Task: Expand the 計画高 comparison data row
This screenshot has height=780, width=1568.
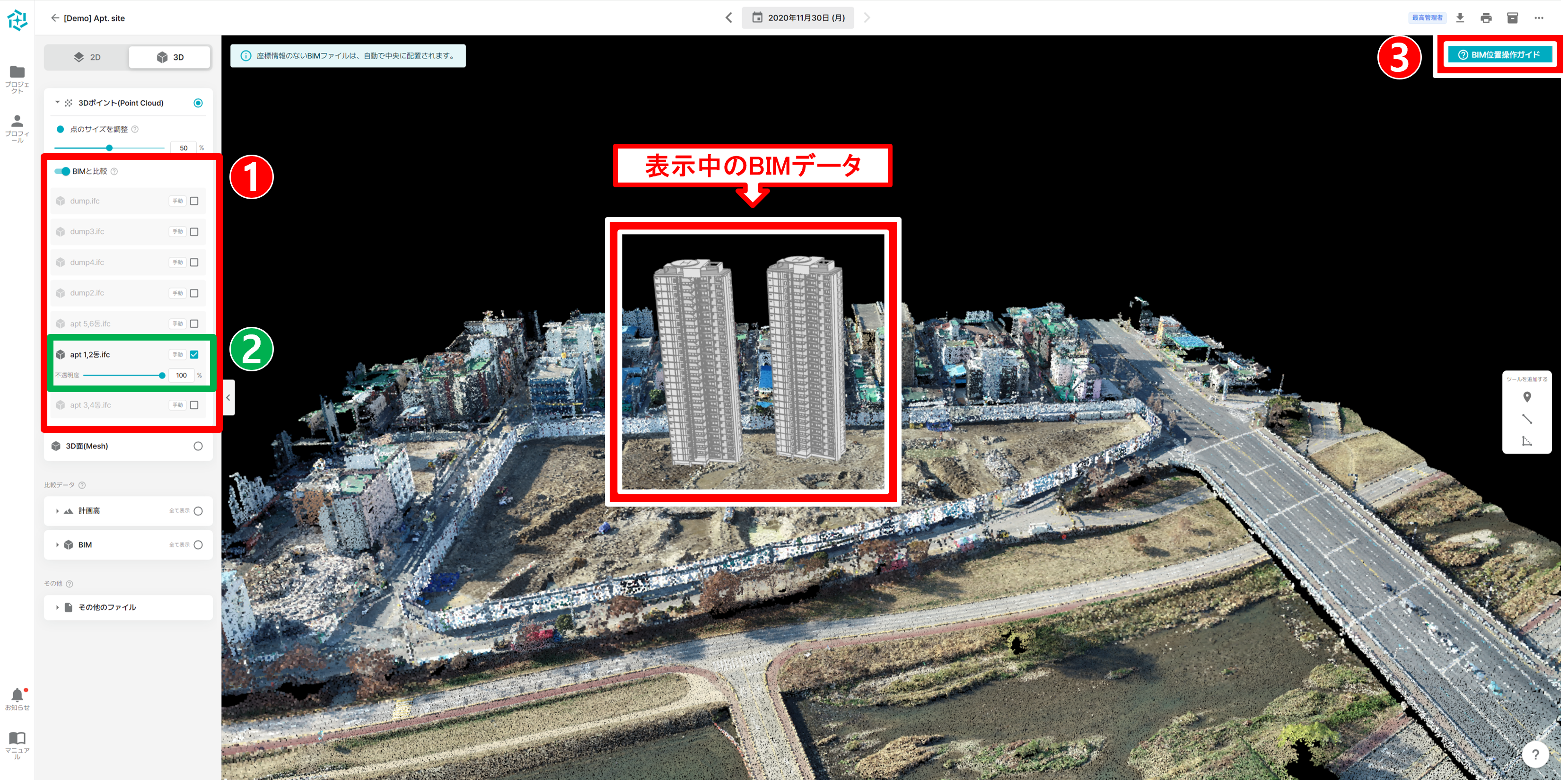Action: (57, 511)
